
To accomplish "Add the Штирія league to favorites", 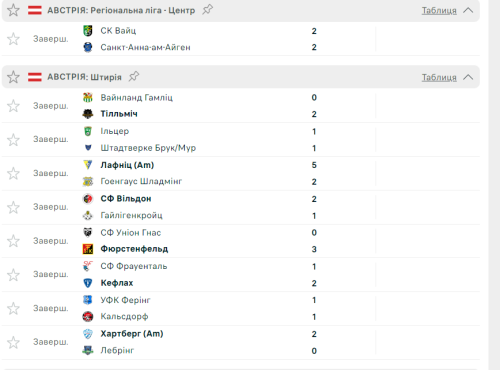I will 13,77.
